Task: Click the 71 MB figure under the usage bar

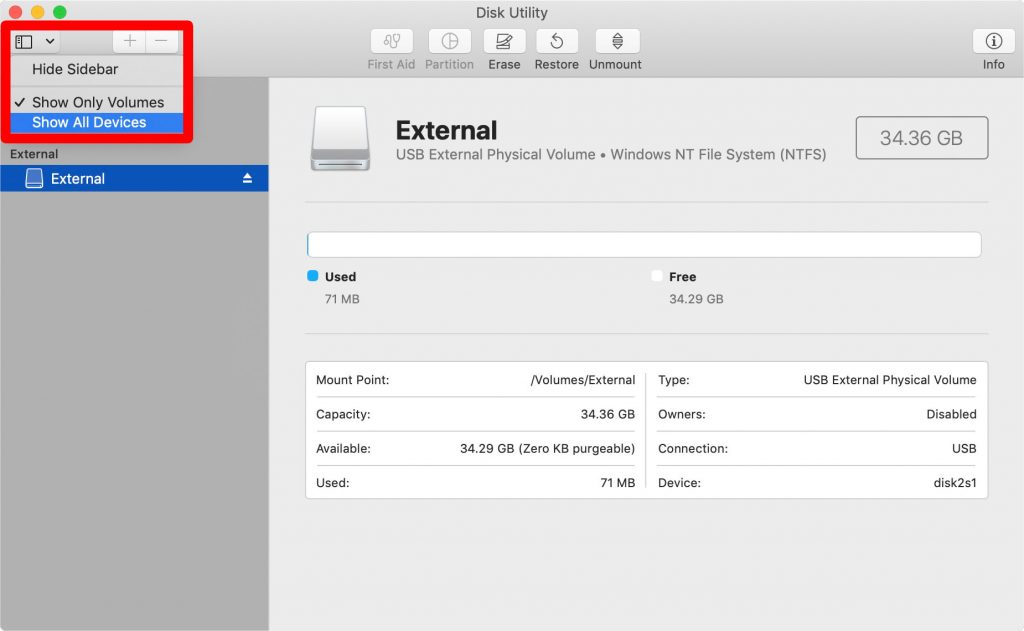Action: pos(342,299)
